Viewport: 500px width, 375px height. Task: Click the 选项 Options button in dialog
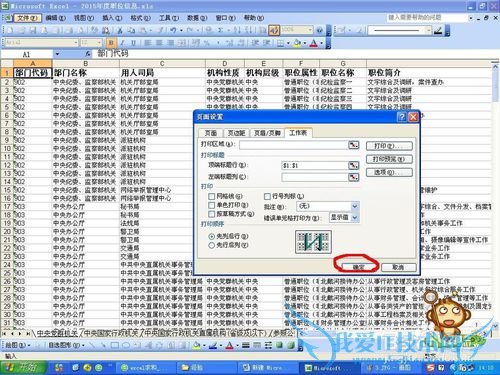click(x=389, y=172)
